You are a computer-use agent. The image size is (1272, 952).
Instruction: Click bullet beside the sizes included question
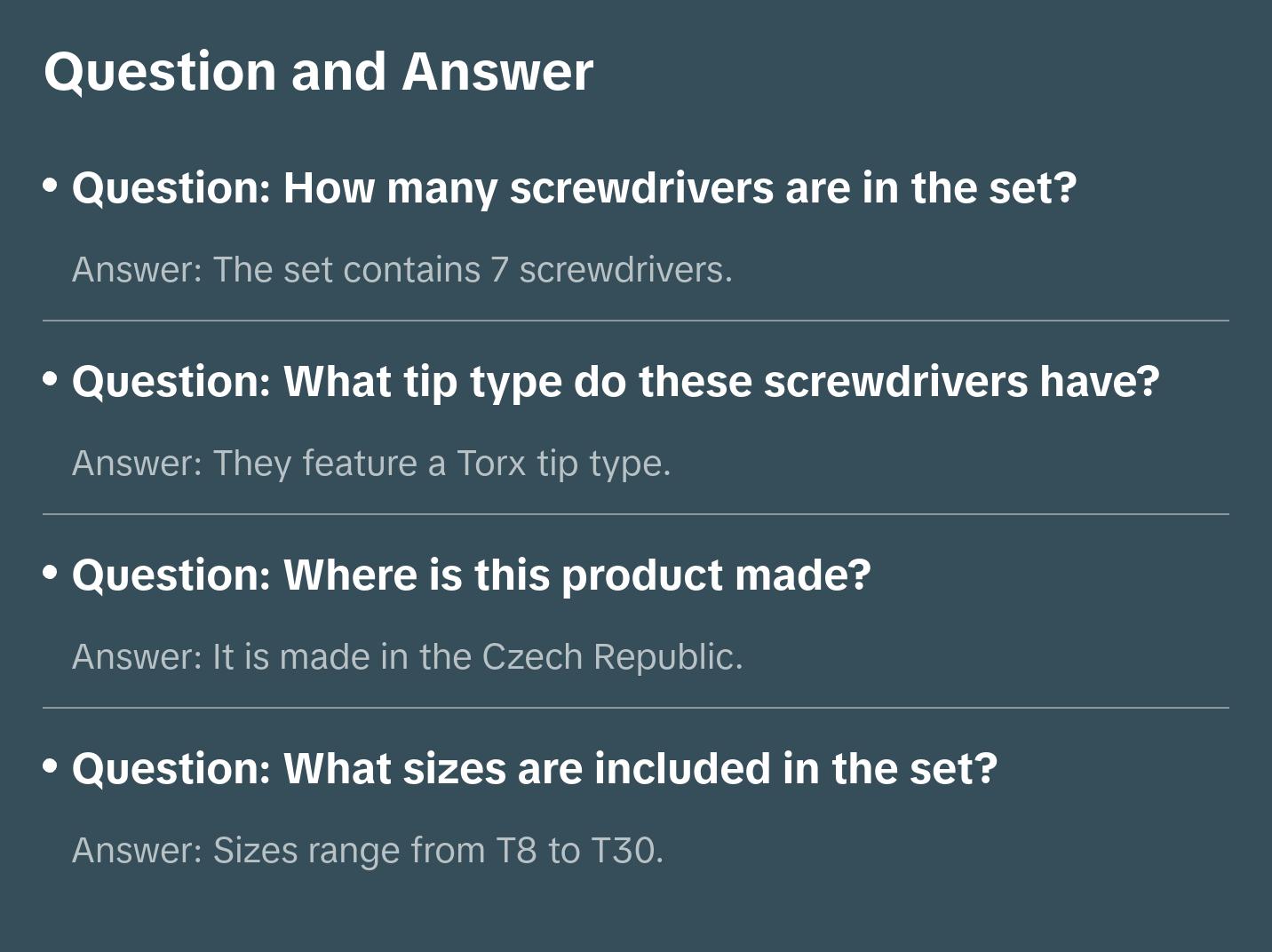[51, 766]
